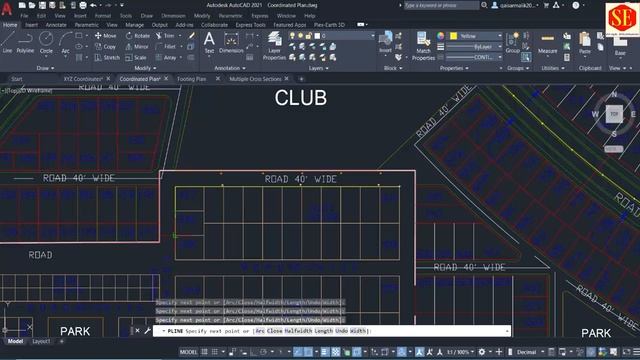Toggle the drawing grid display in status bar

pyautogui.click(x=204, y=352)
